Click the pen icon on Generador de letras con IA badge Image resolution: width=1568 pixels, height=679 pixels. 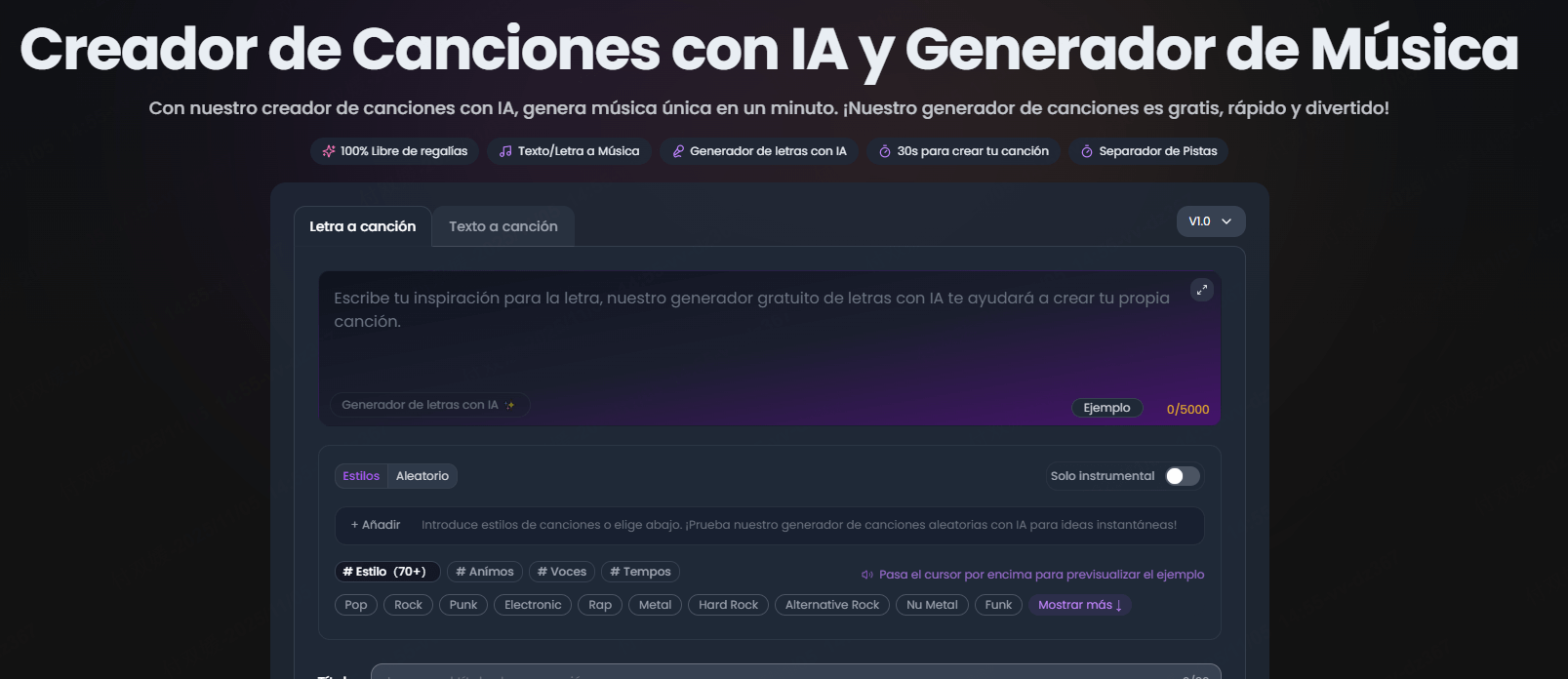tap(678, 151)
